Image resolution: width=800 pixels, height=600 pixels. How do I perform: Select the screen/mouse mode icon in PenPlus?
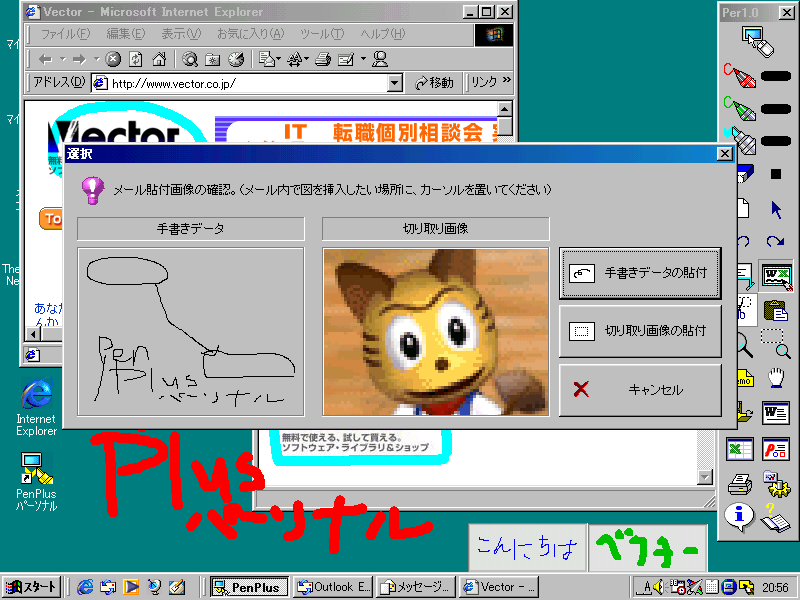click(x=758, y=42)
